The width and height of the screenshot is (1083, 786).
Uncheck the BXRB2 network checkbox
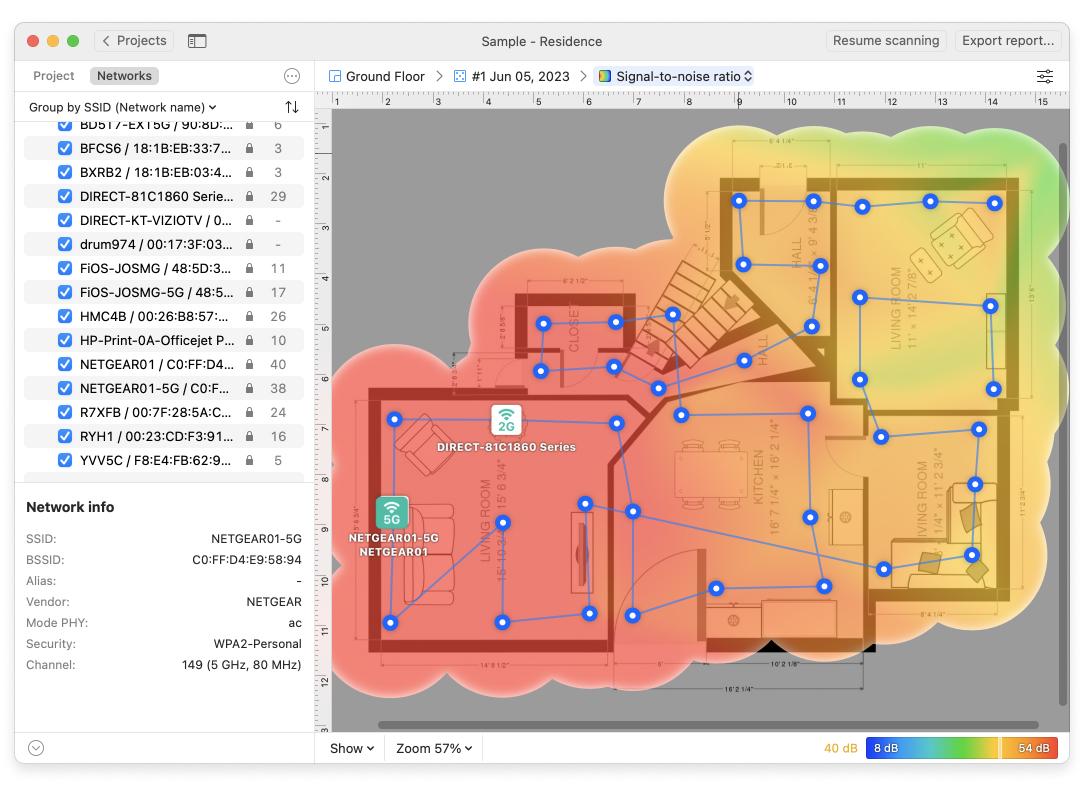(x=65, y=172)
